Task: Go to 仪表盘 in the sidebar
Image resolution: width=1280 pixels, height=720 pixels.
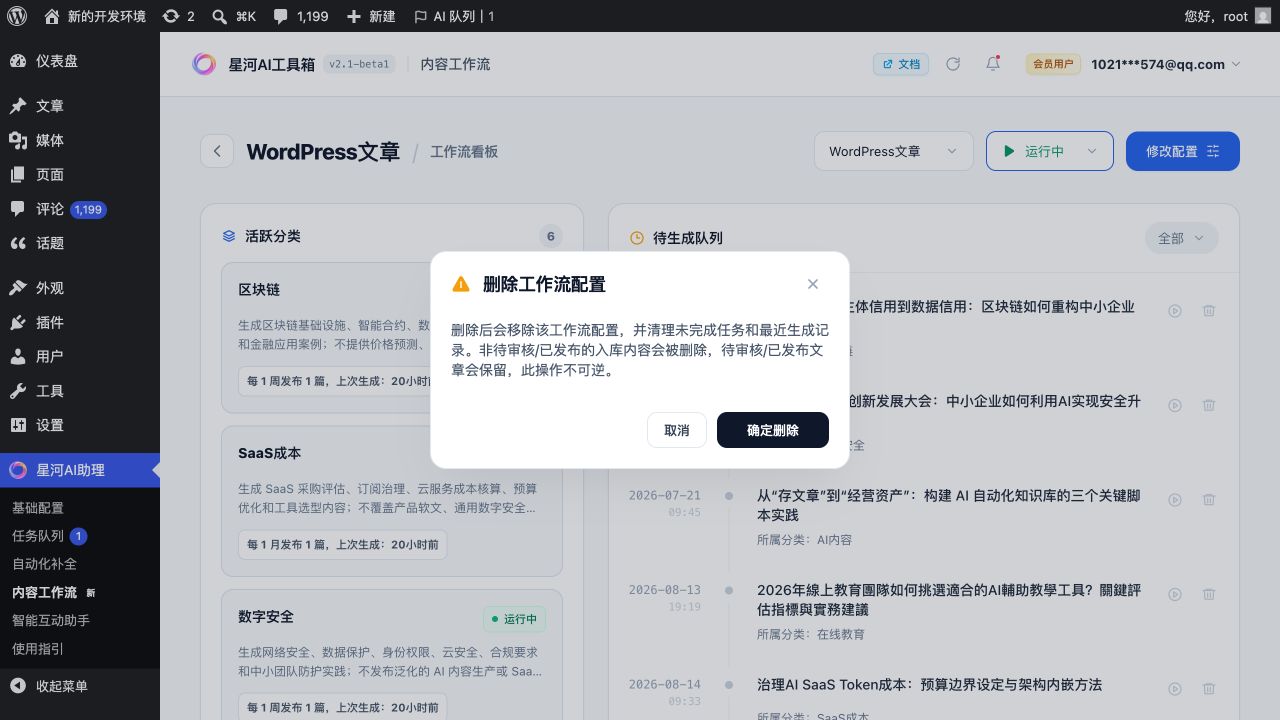Action: point(80,61)
